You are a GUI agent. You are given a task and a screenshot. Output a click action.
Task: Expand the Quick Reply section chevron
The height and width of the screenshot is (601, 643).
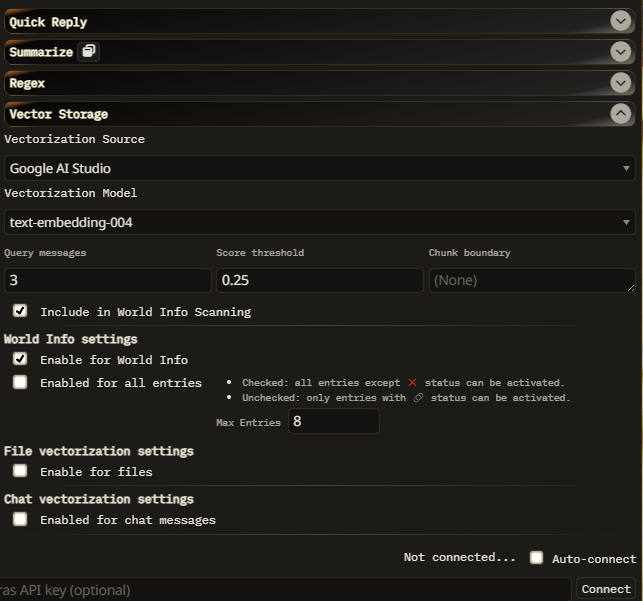tap(620, 21)
